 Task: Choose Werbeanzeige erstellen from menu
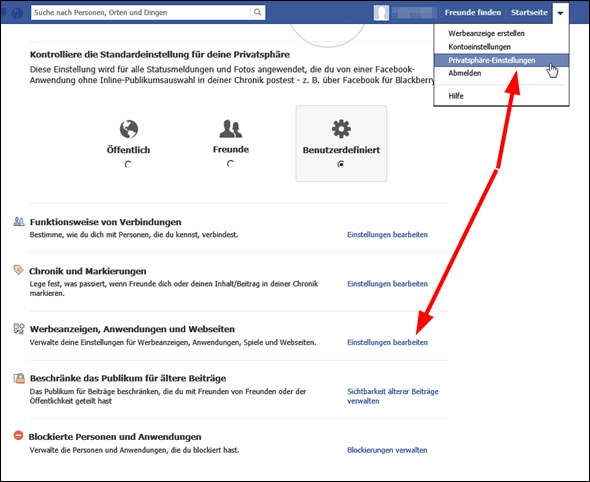pos(486,33)
